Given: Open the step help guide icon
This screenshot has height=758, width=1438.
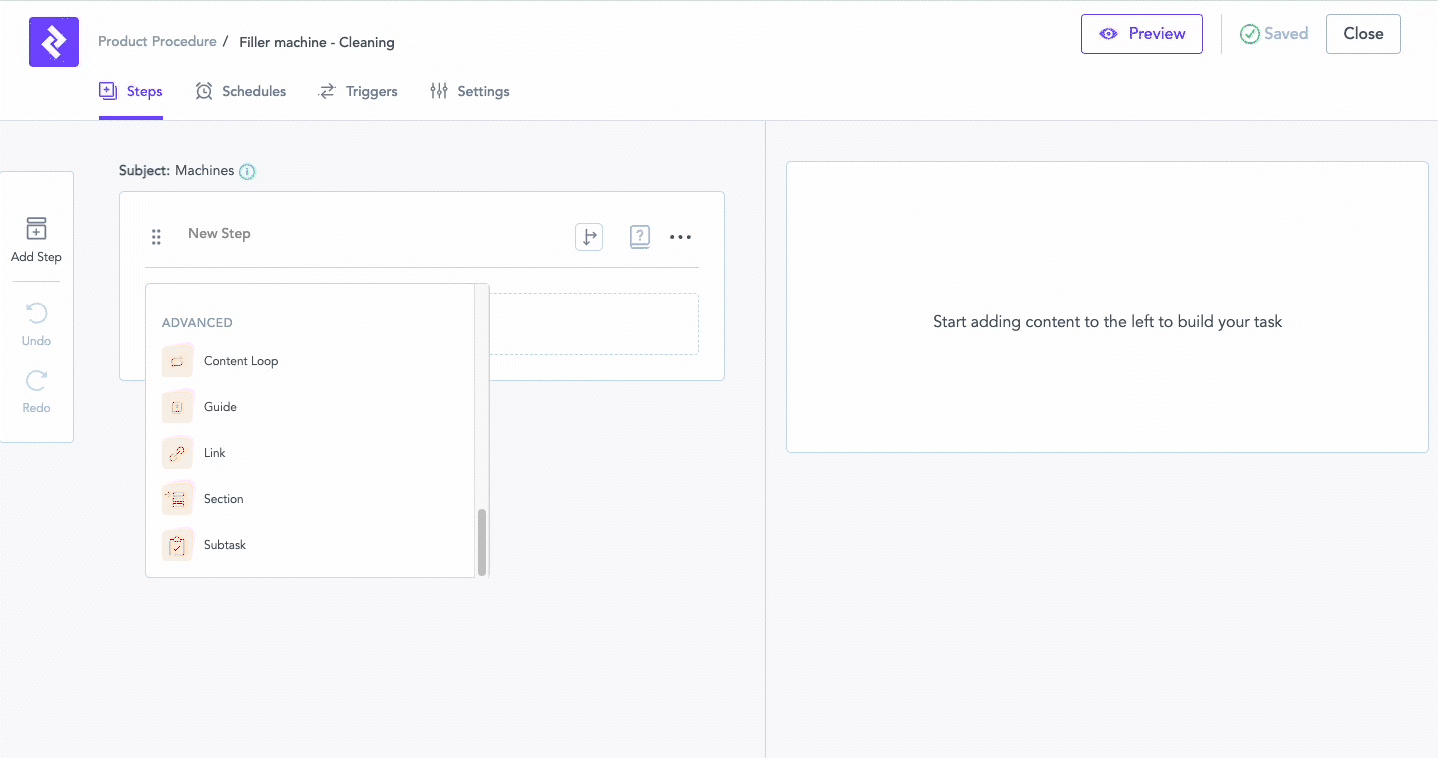Looking at the screenshot, I should (640, 237).
